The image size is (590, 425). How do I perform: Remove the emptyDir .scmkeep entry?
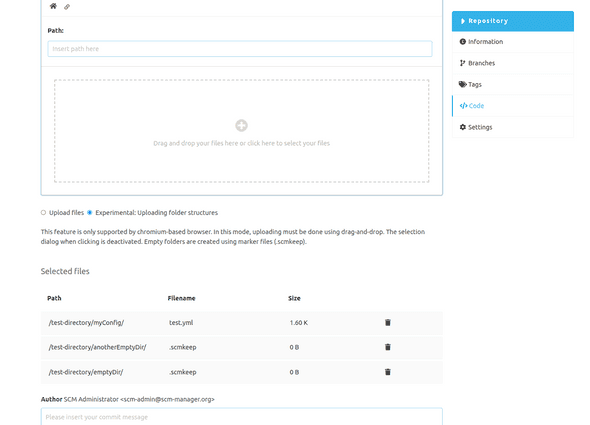tap(388, 372)
